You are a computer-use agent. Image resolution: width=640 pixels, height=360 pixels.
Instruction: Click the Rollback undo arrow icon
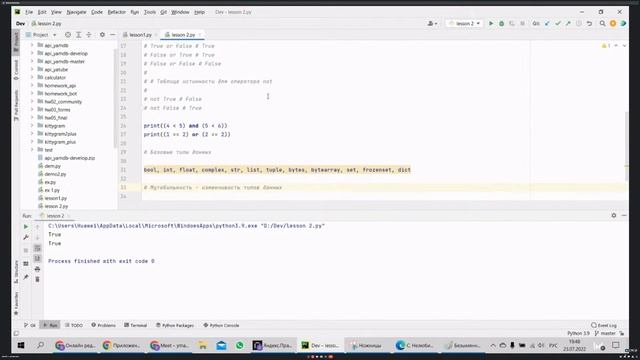[x=589, y=24]
